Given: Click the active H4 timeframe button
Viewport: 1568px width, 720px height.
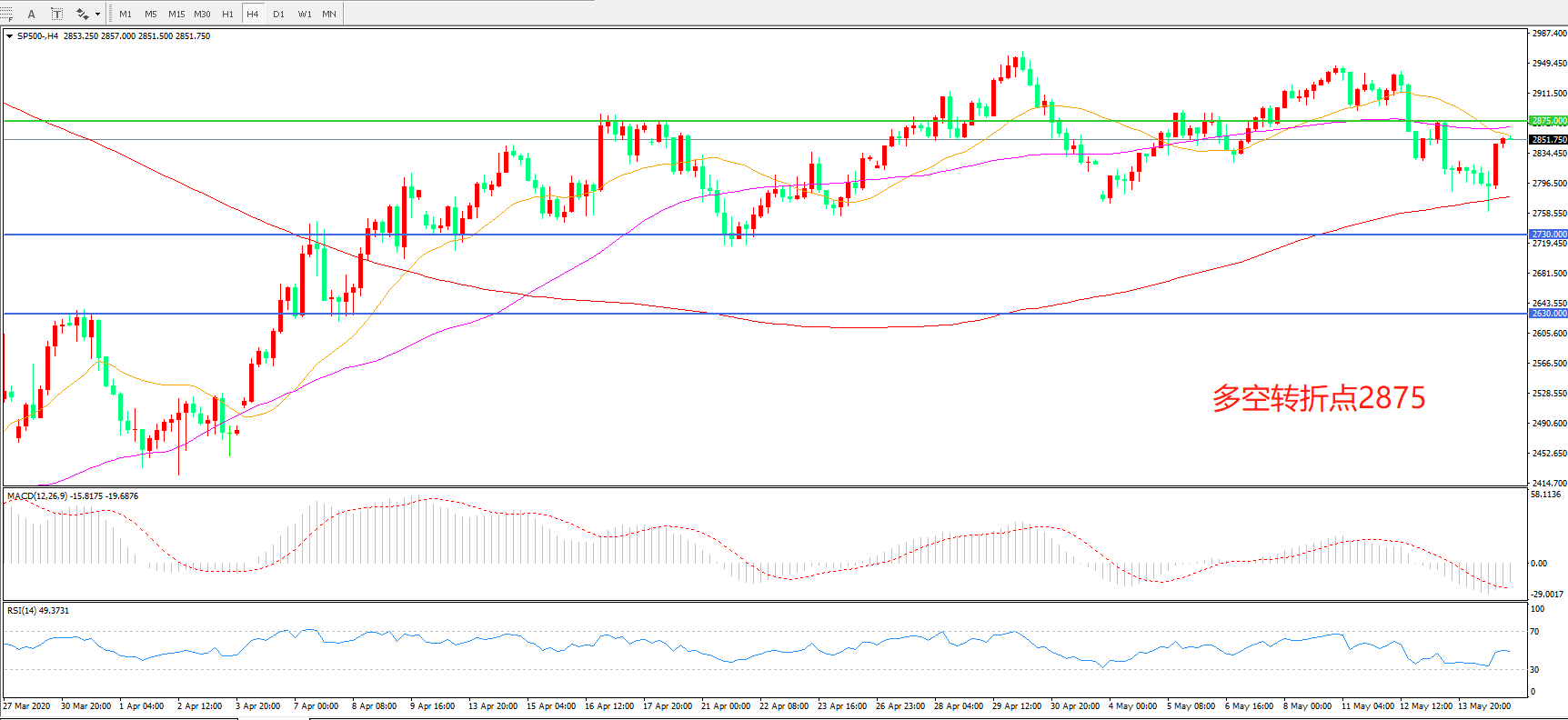Looking at the screenshot, I should pos(253,14).
